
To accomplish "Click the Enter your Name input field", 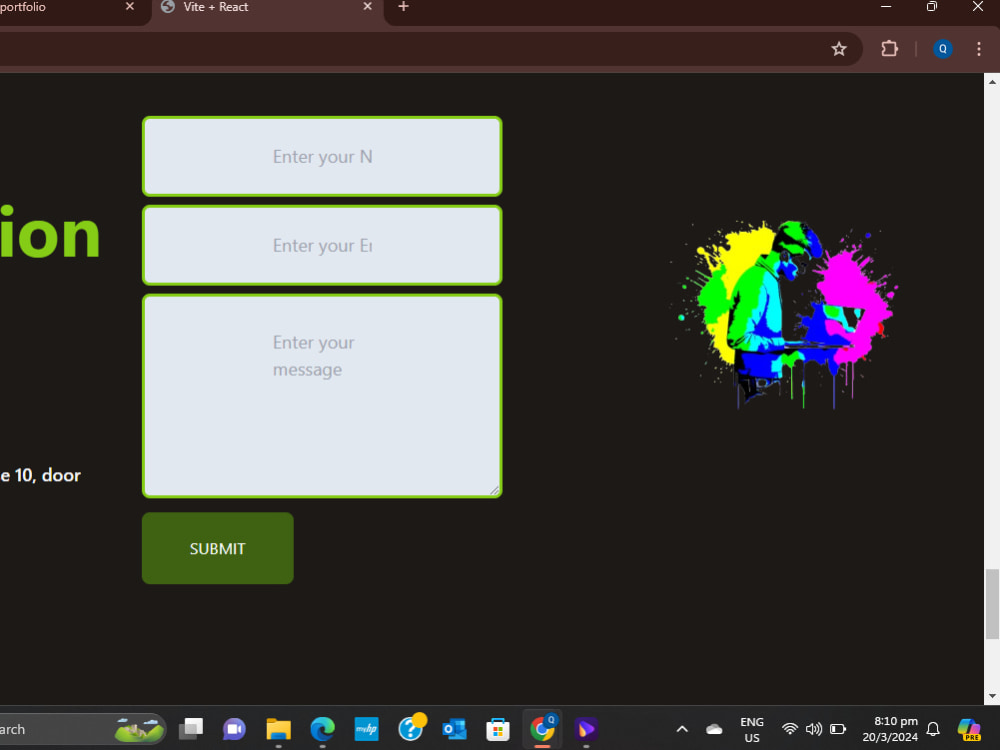I will (x=322, y=156).
